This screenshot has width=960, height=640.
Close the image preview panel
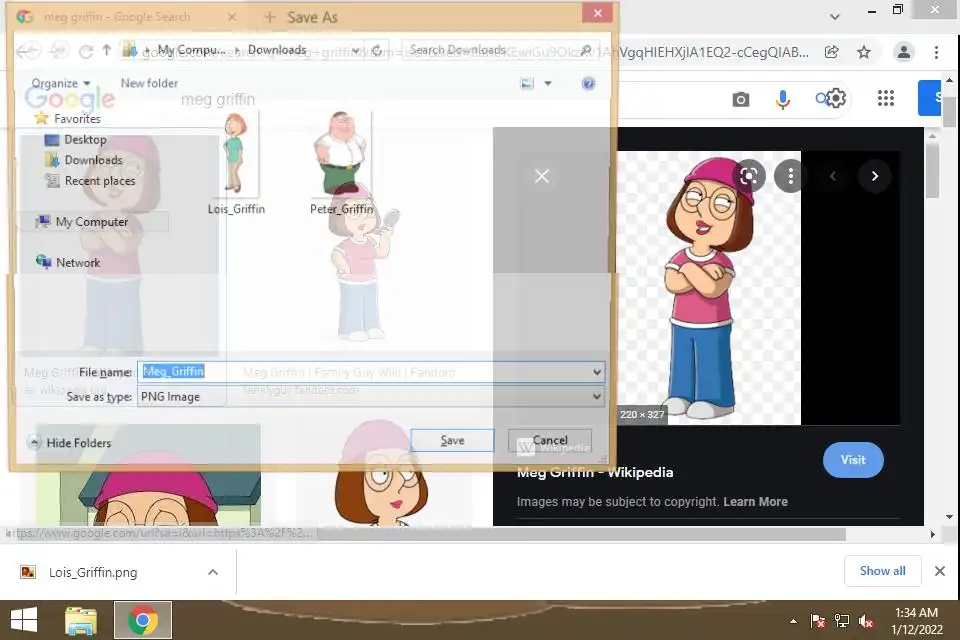542,176
